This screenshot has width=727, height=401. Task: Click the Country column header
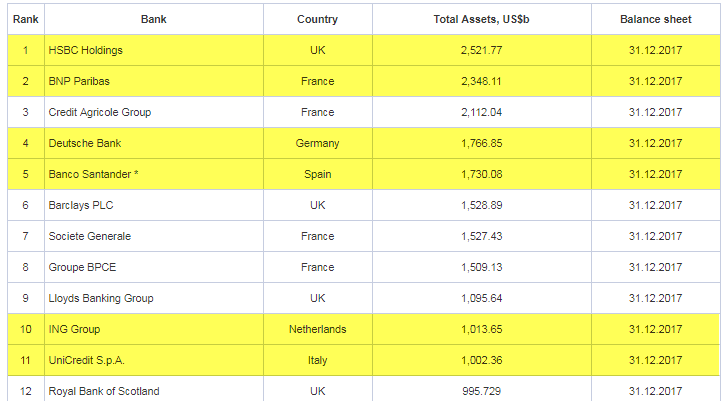(317, 19)
